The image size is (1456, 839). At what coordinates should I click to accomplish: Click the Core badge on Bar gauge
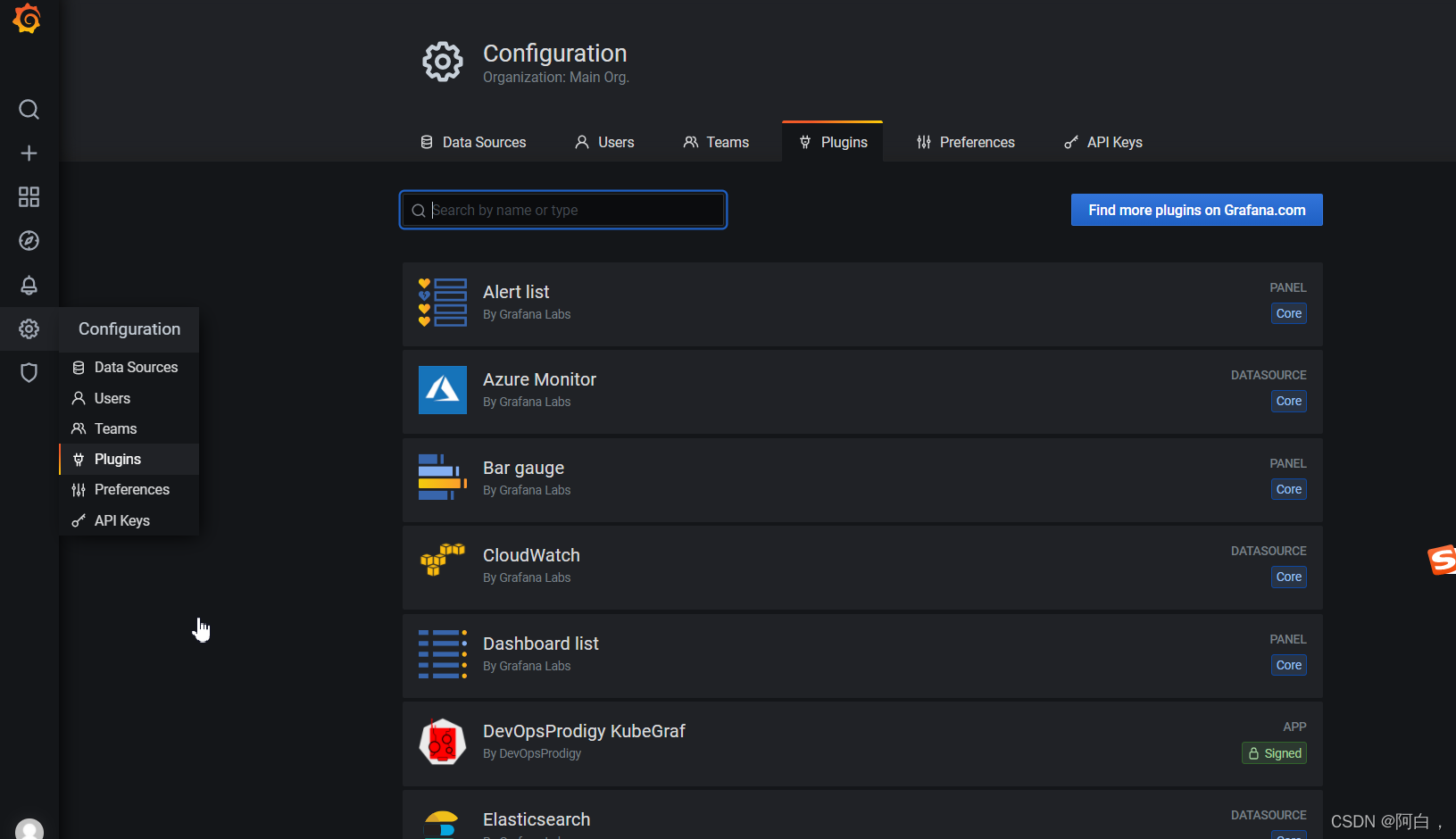(1288, 489)
